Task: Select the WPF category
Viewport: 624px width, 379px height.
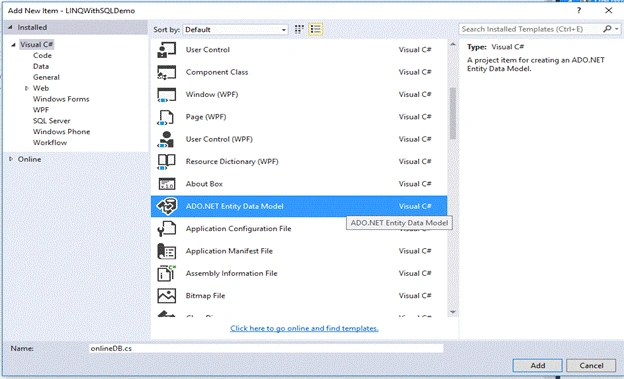Action: 41,110
